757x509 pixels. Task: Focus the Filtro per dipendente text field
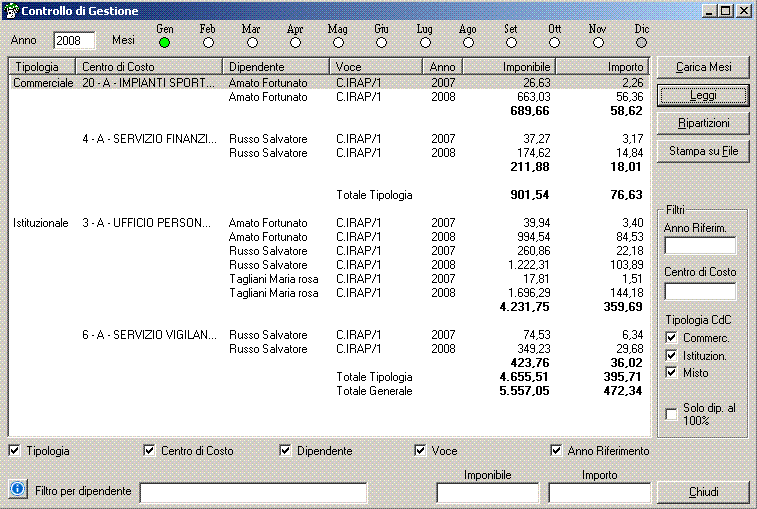pyautogui.click(x=253, y=492)
